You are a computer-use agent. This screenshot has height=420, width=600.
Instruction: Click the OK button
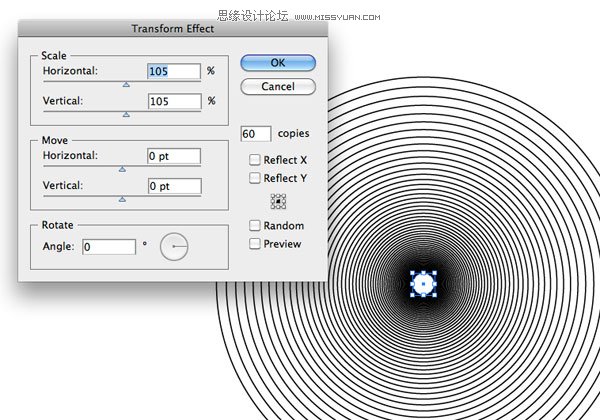[278, 63]
